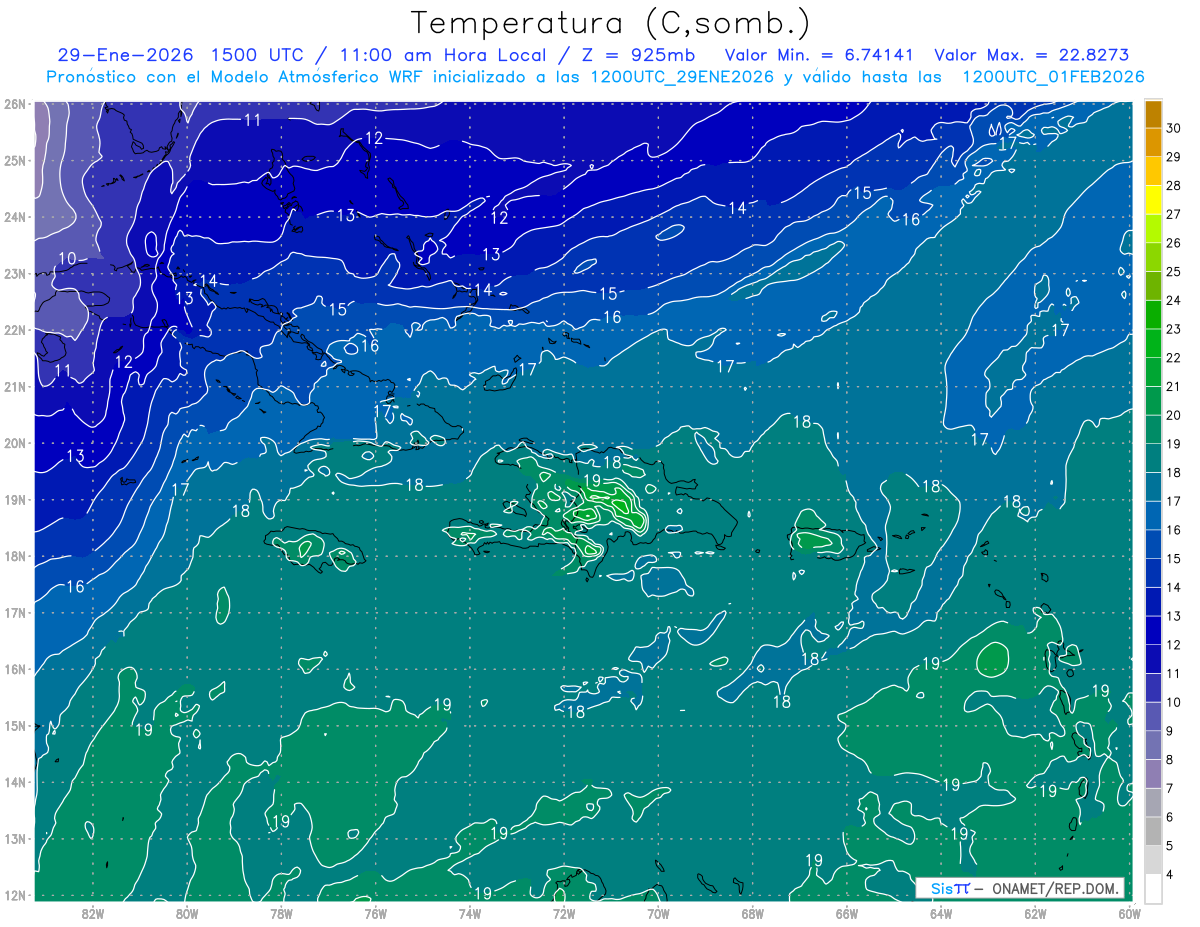Click the white legend swatch below 4
1200x927 pixels.
[1153, 888]
